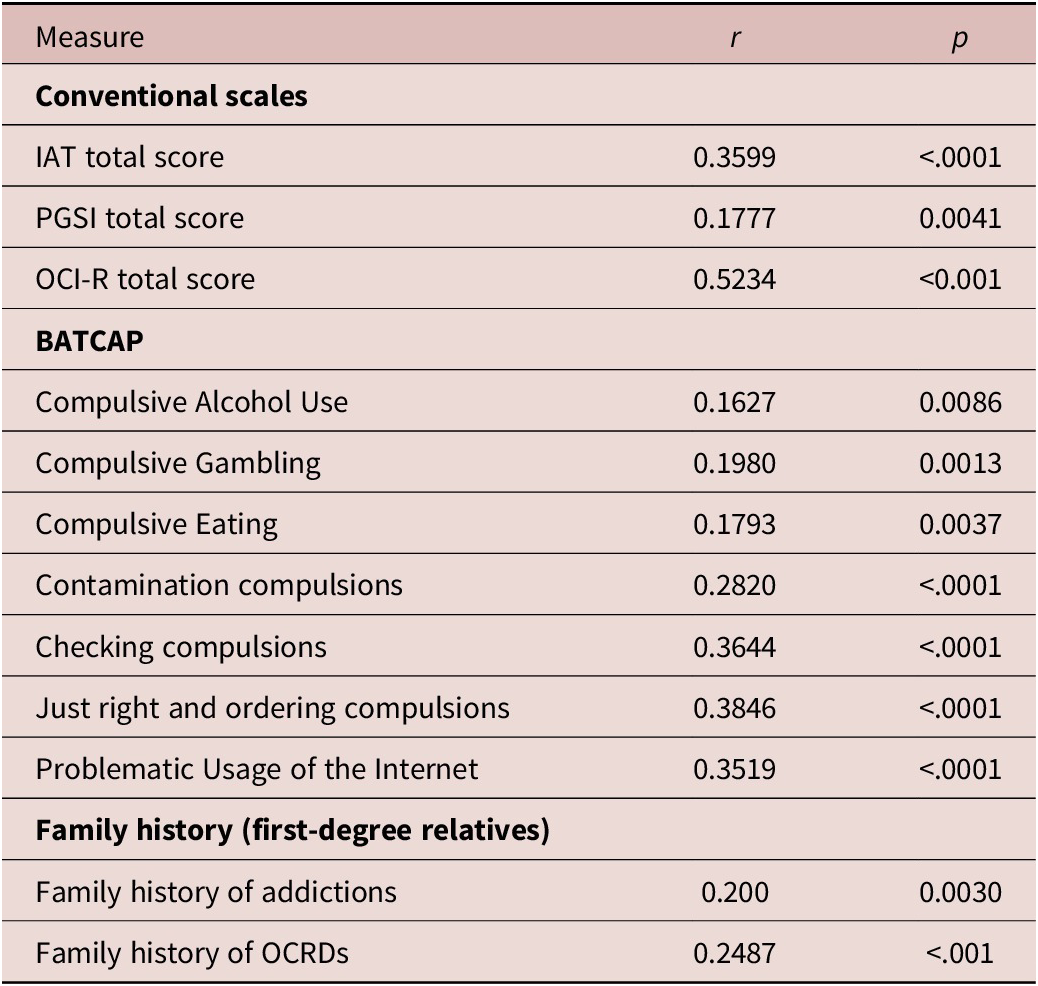
Task: Select the p value 0.0041
Action: tap(960, 218)
